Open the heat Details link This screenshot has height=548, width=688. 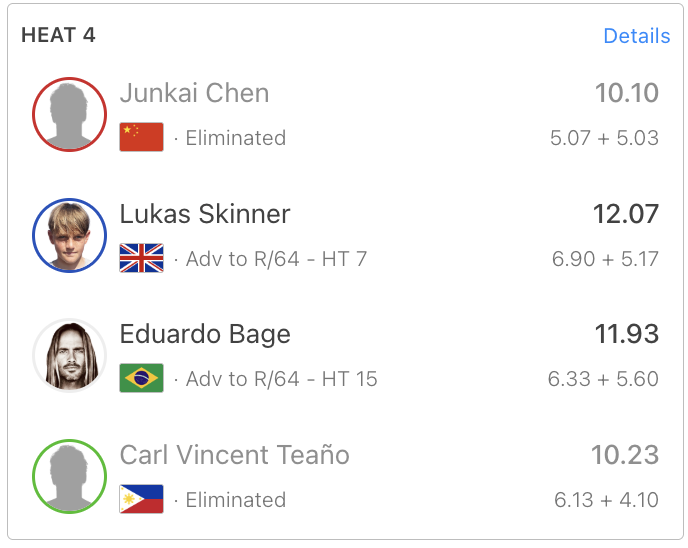[636, 36]
